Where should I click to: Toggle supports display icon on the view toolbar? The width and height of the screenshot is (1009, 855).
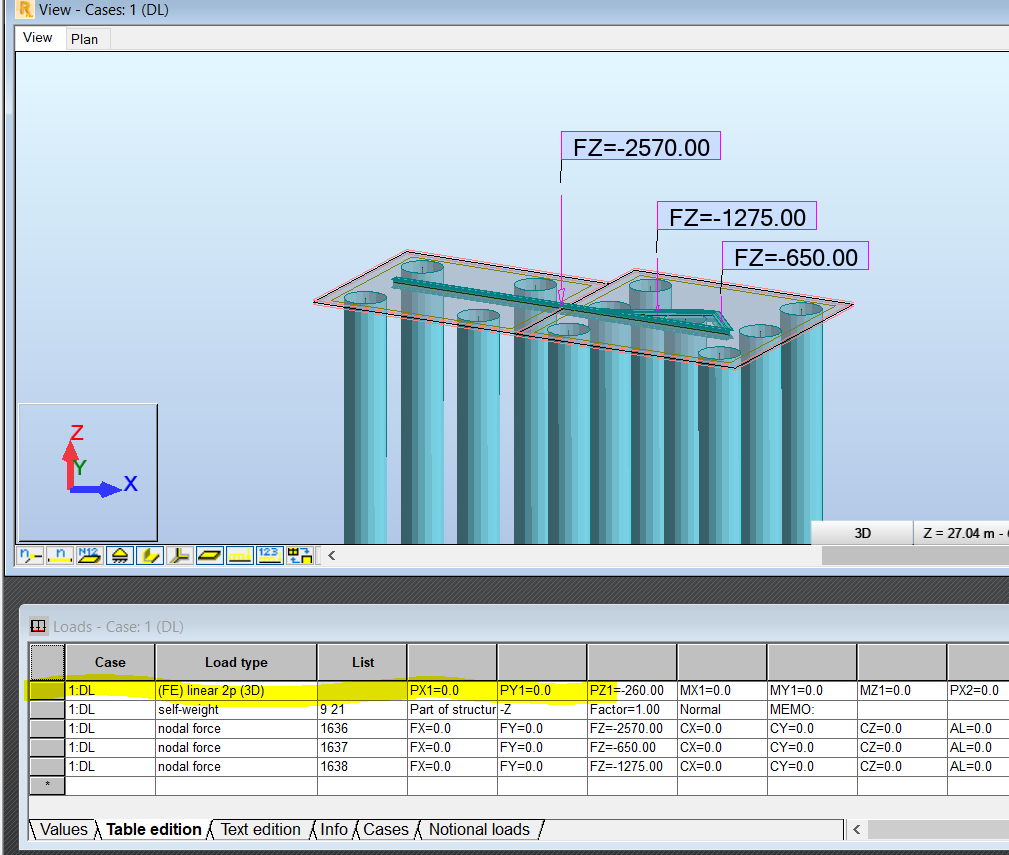(119, 555)
